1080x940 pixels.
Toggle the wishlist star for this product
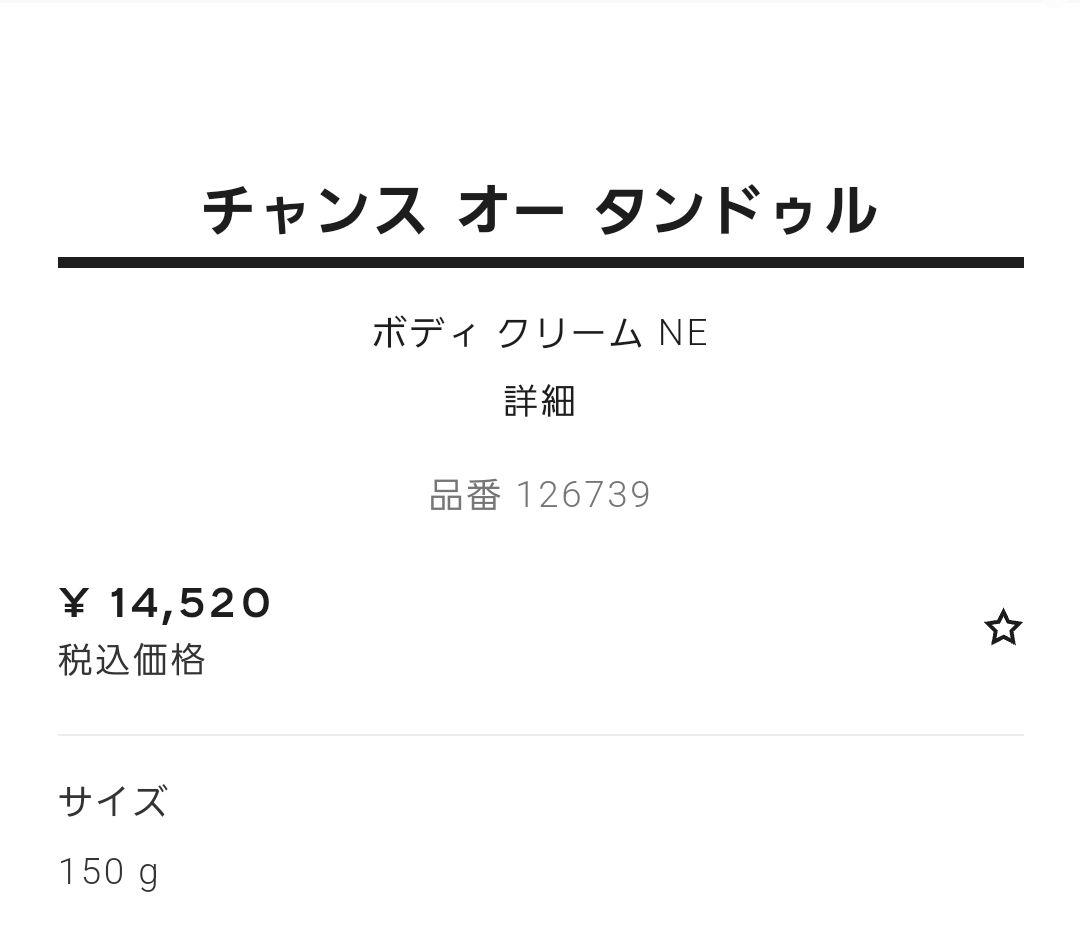1002,628
